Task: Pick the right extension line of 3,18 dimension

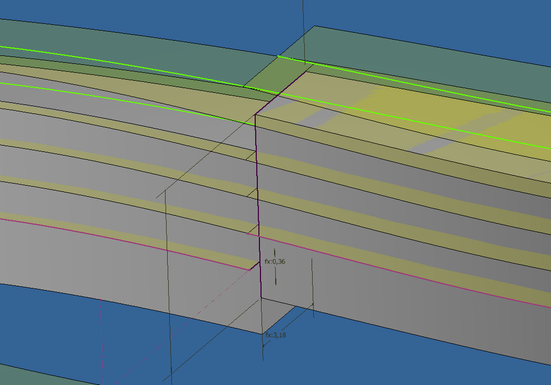Action: tap(313, 288)
